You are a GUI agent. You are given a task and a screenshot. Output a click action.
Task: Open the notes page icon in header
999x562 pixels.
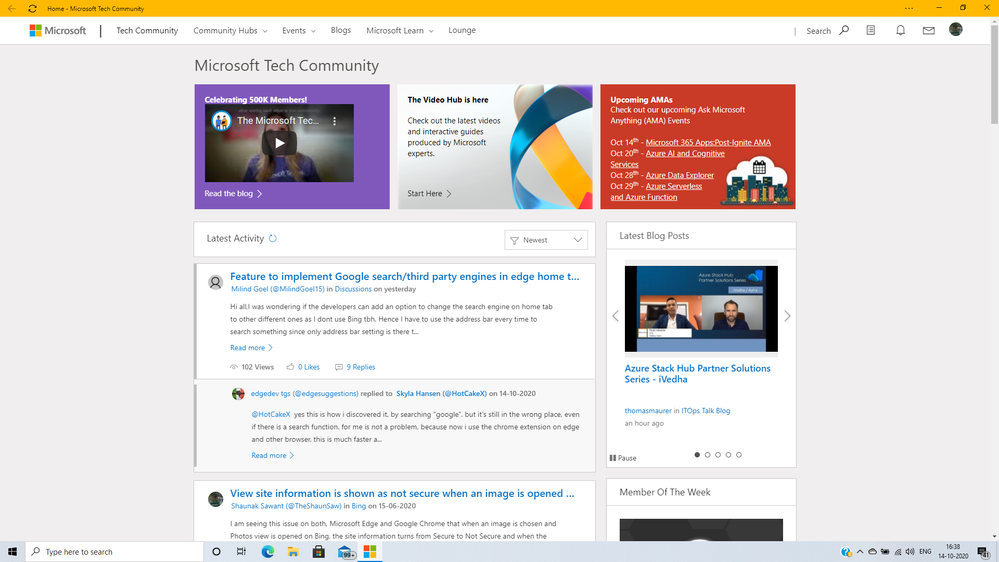[871, 30]
